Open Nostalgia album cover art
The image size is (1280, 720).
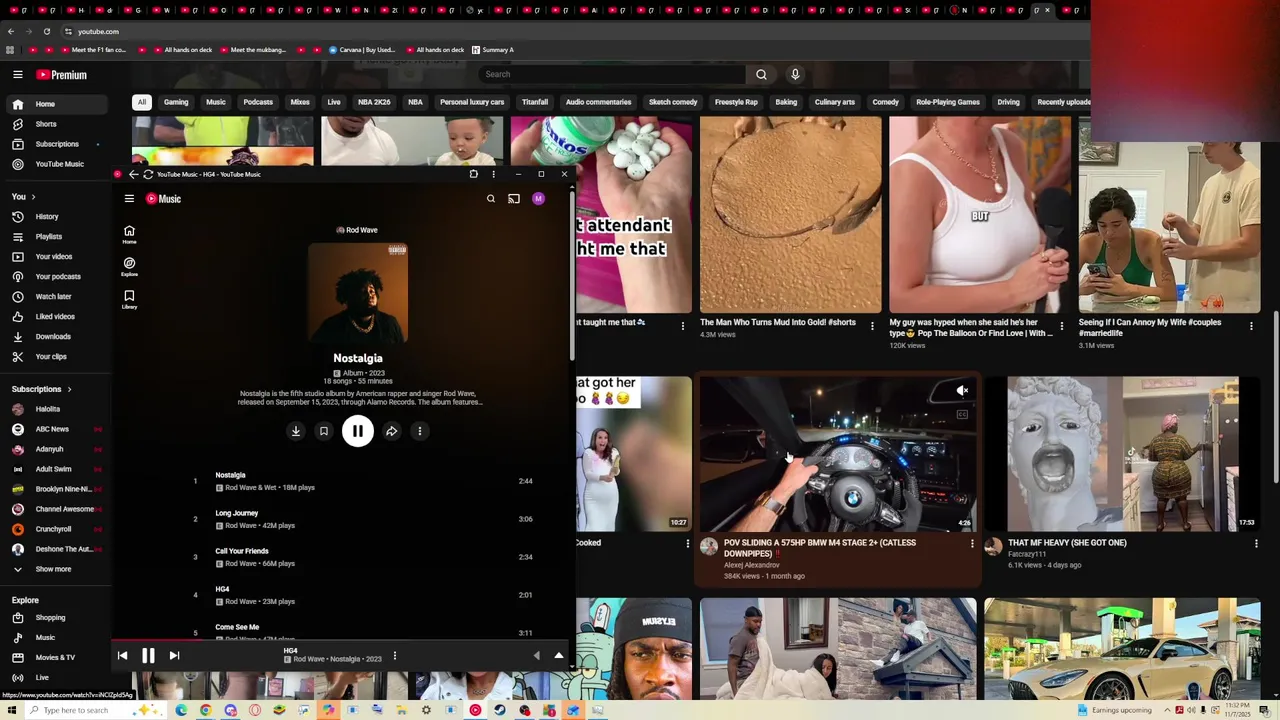[x=358, y=293]
